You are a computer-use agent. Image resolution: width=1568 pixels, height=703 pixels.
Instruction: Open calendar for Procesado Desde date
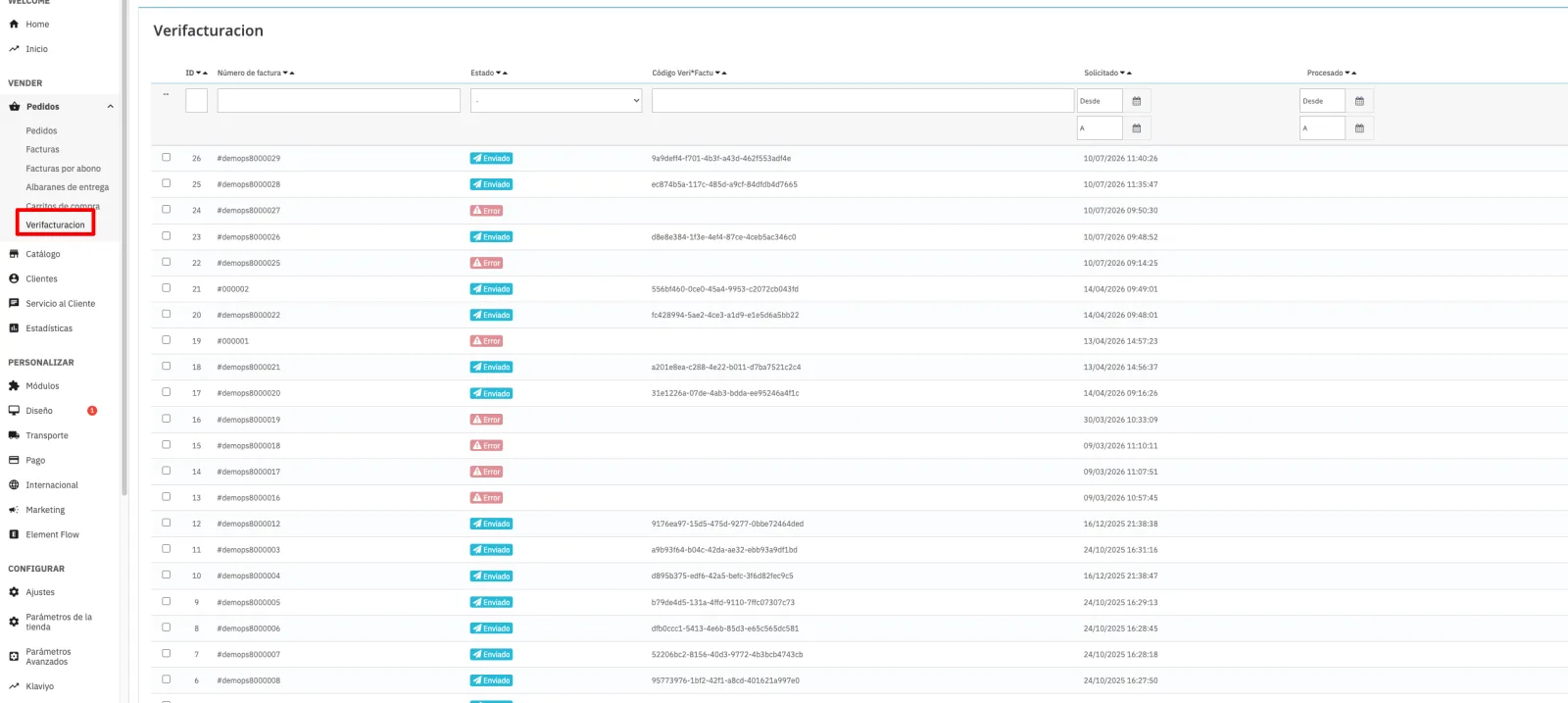click(1359, 101)
